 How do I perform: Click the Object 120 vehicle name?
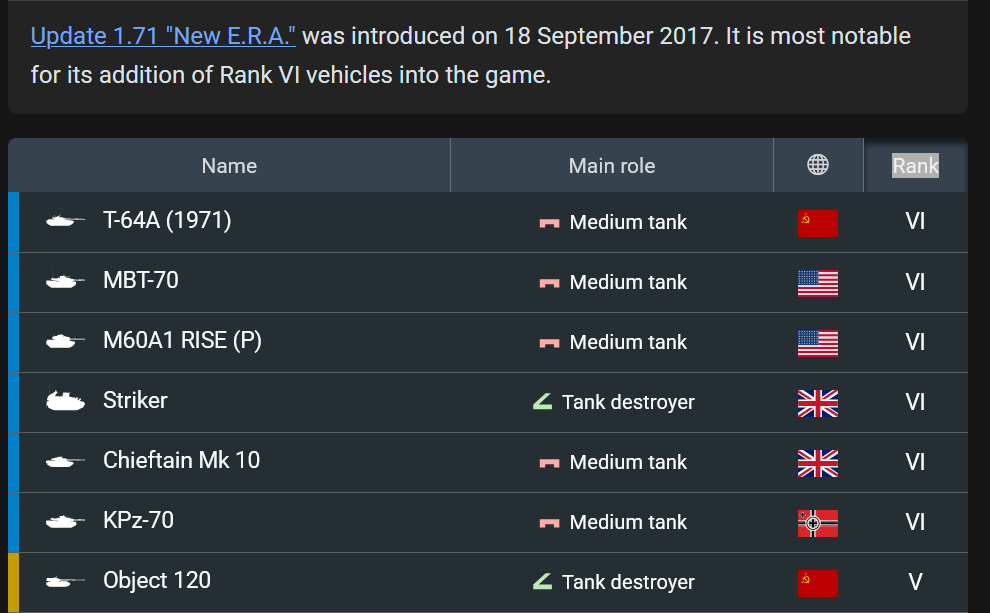click(x=157, y=580)
